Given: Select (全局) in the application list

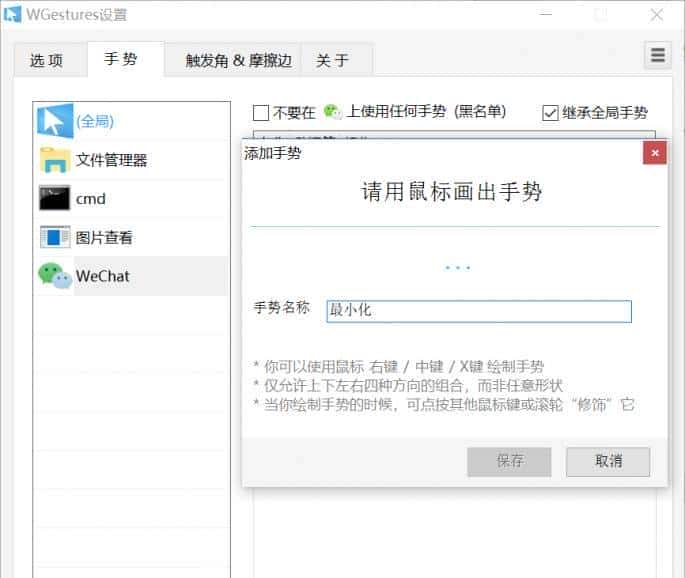Looking at the screenshot, I should 131,121.
